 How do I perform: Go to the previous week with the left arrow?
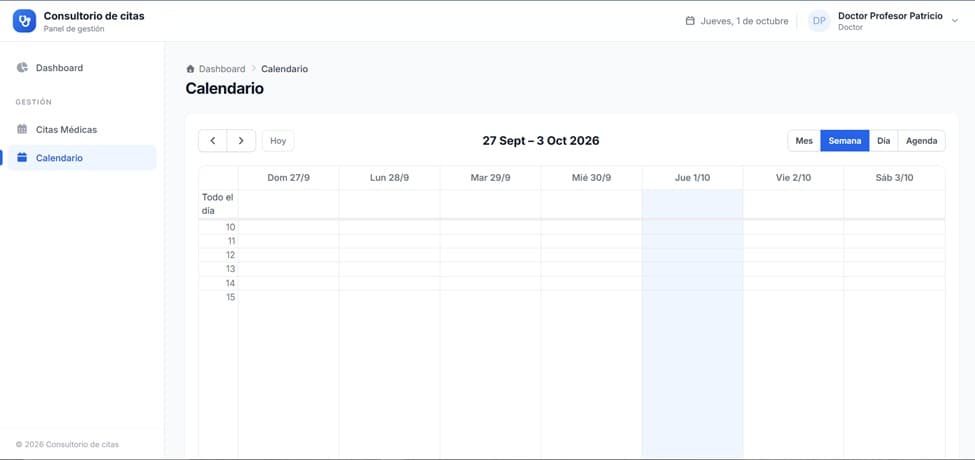pos(213,140)
